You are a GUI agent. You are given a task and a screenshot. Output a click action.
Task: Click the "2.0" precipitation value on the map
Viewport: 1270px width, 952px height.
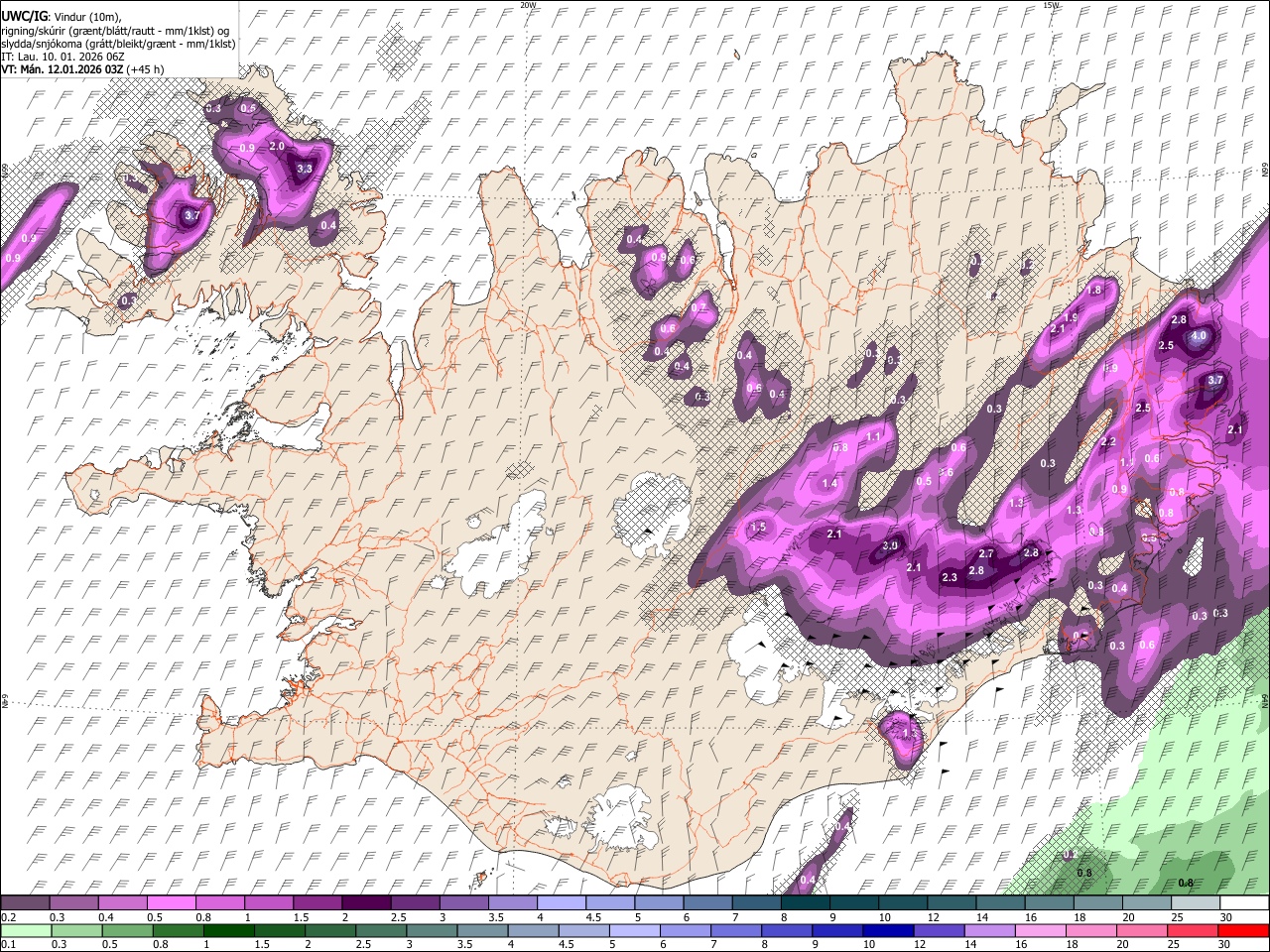pyautogui.click(x=277, y=147)
